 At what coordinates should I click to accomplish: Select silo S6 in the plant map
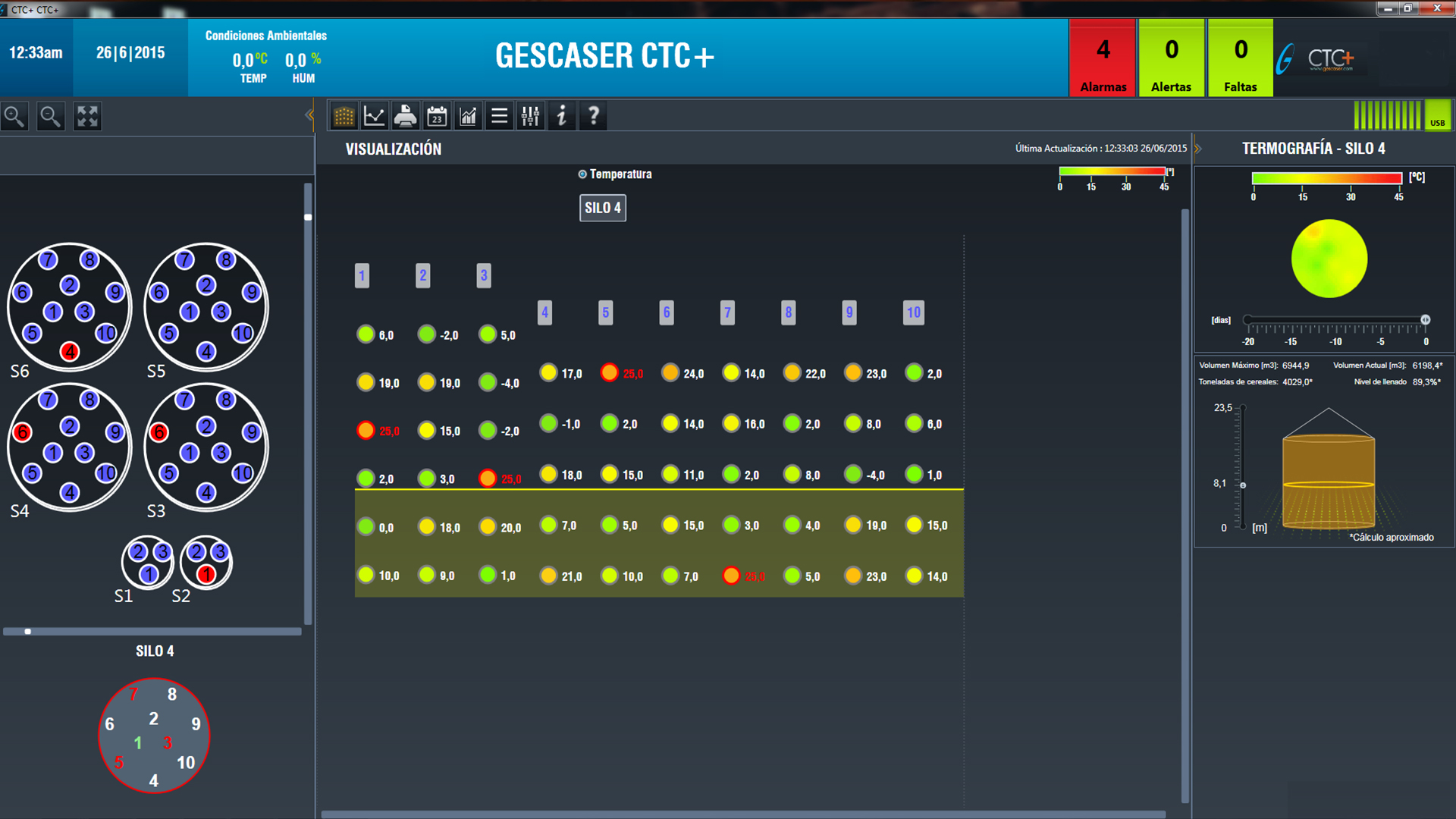69,307
